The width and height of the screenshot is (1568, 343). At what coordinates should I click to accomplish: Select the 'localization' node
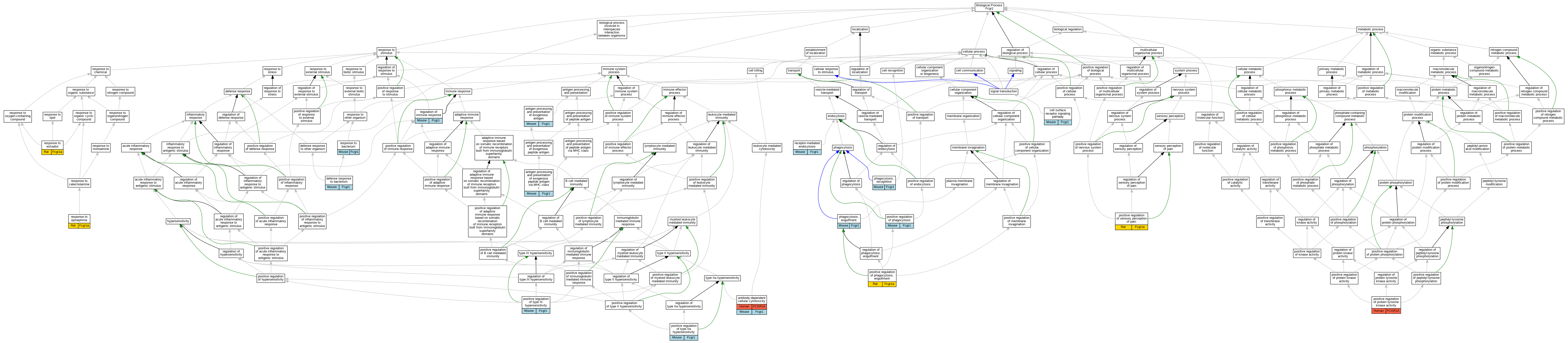pos(859,29)
